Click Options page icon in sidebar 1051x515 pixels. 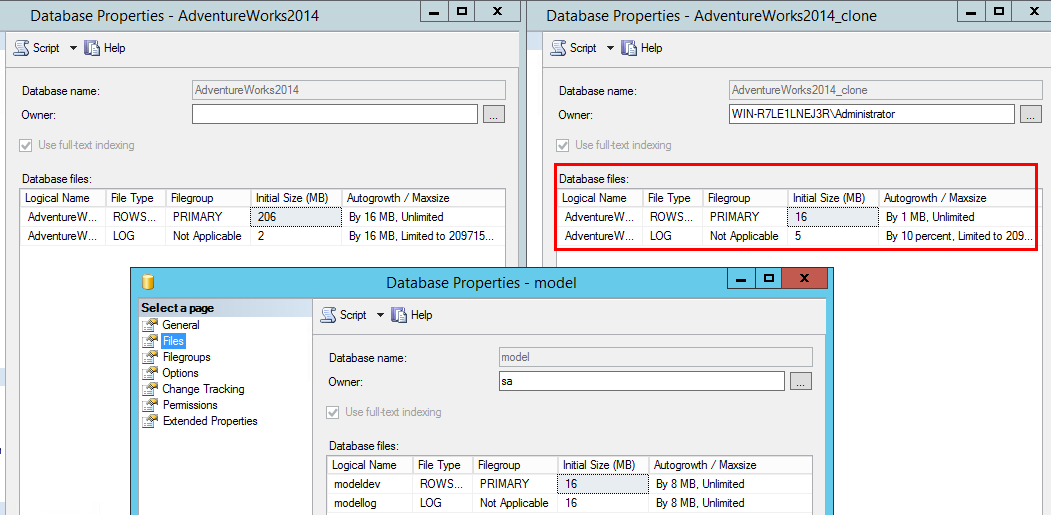tap(150, 373)
